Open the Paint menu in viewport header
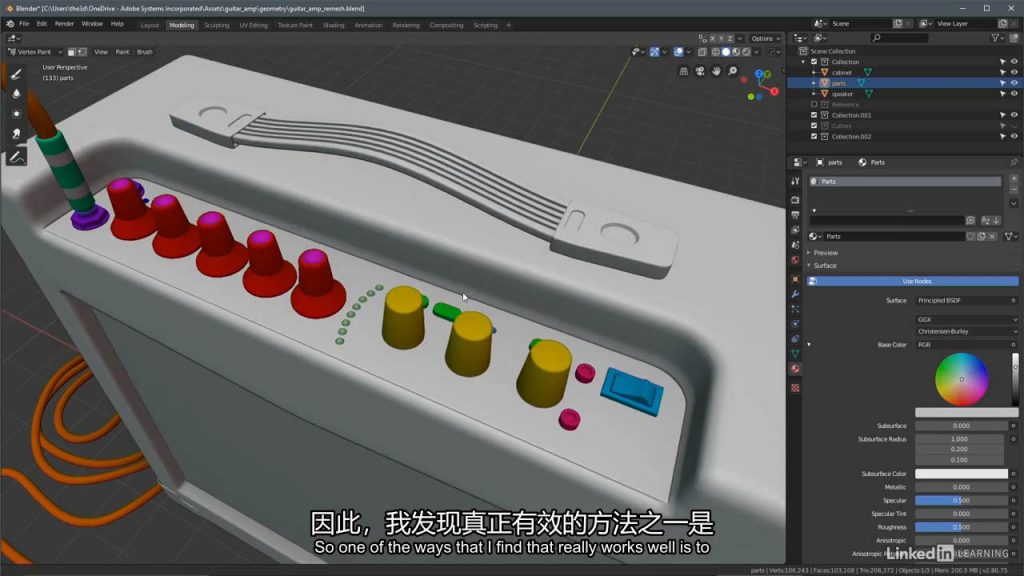The height and width of the screenshot is (576, 1024). pyautogui.click(x=122, y=51)
